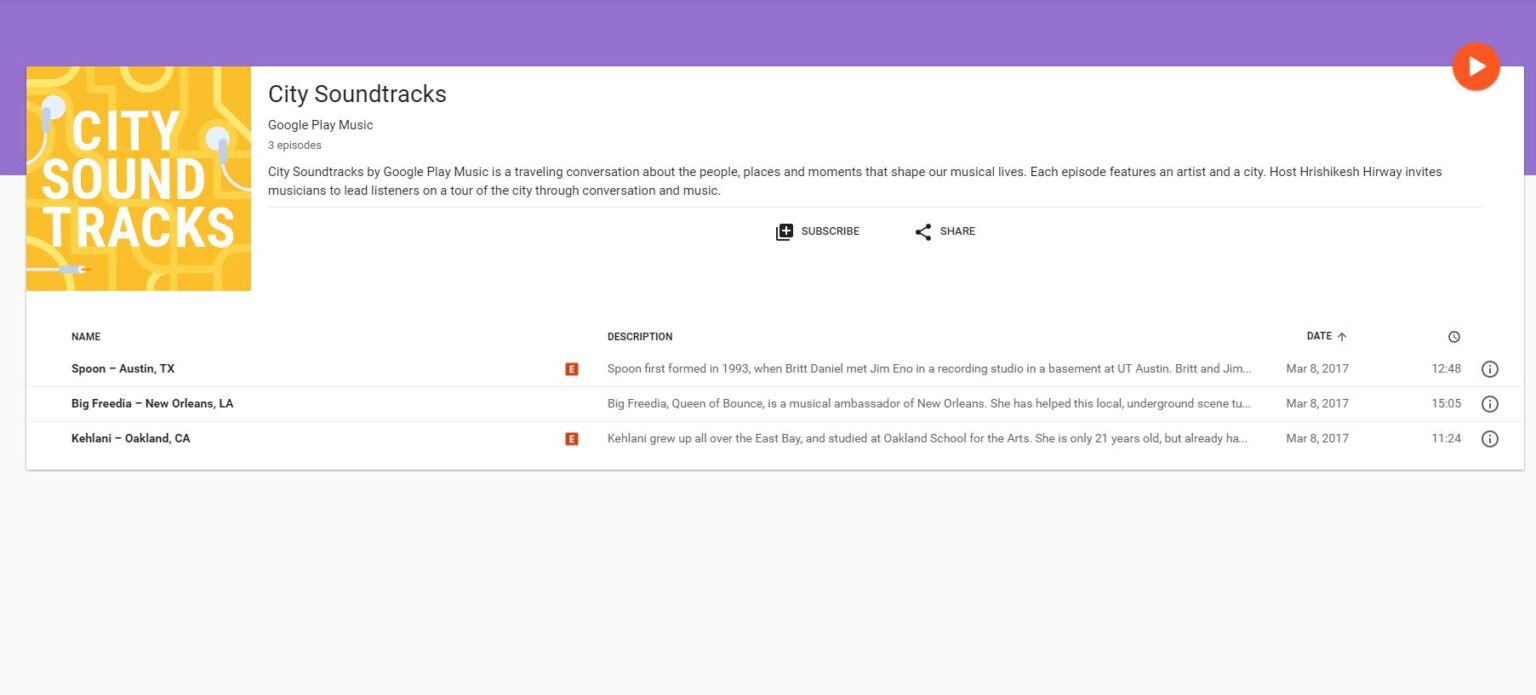Click the DATE column header
The image size is (1536, 695).
pyautogui.click(x=1317, y=336)
